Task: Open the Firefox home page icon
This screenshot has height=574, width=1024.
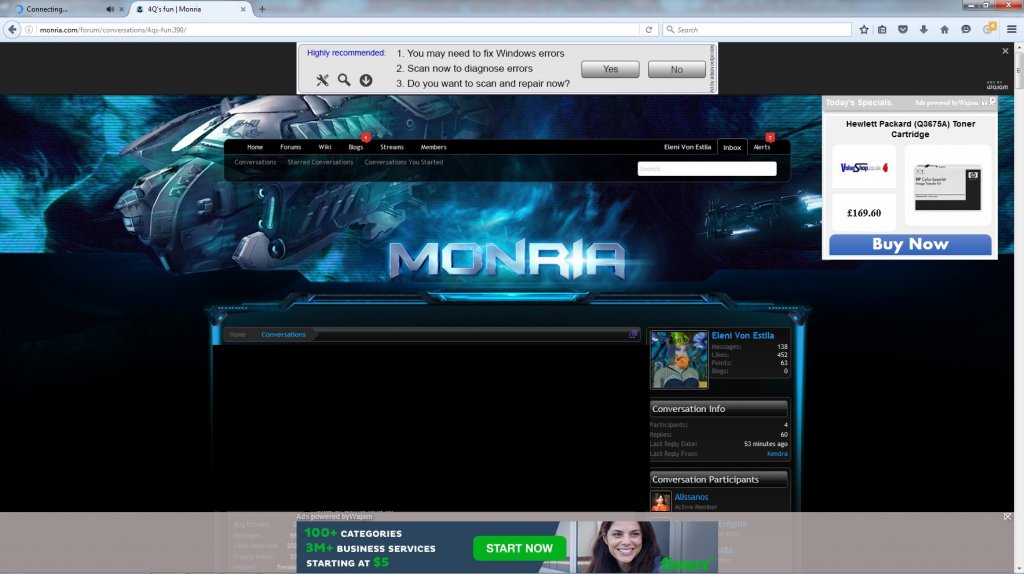Action: click(x=945, y=30)
